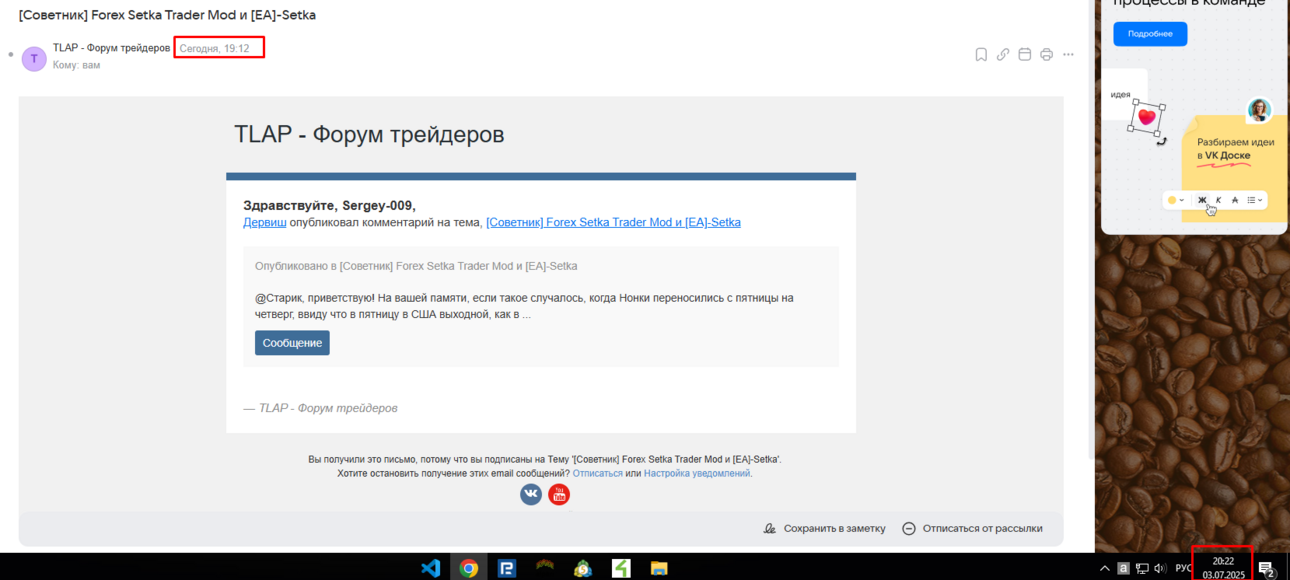Viewport: 1290px width, 580px height.
Task: Click the Подробнее button in the ad
Action: (x=1150, y=34)
